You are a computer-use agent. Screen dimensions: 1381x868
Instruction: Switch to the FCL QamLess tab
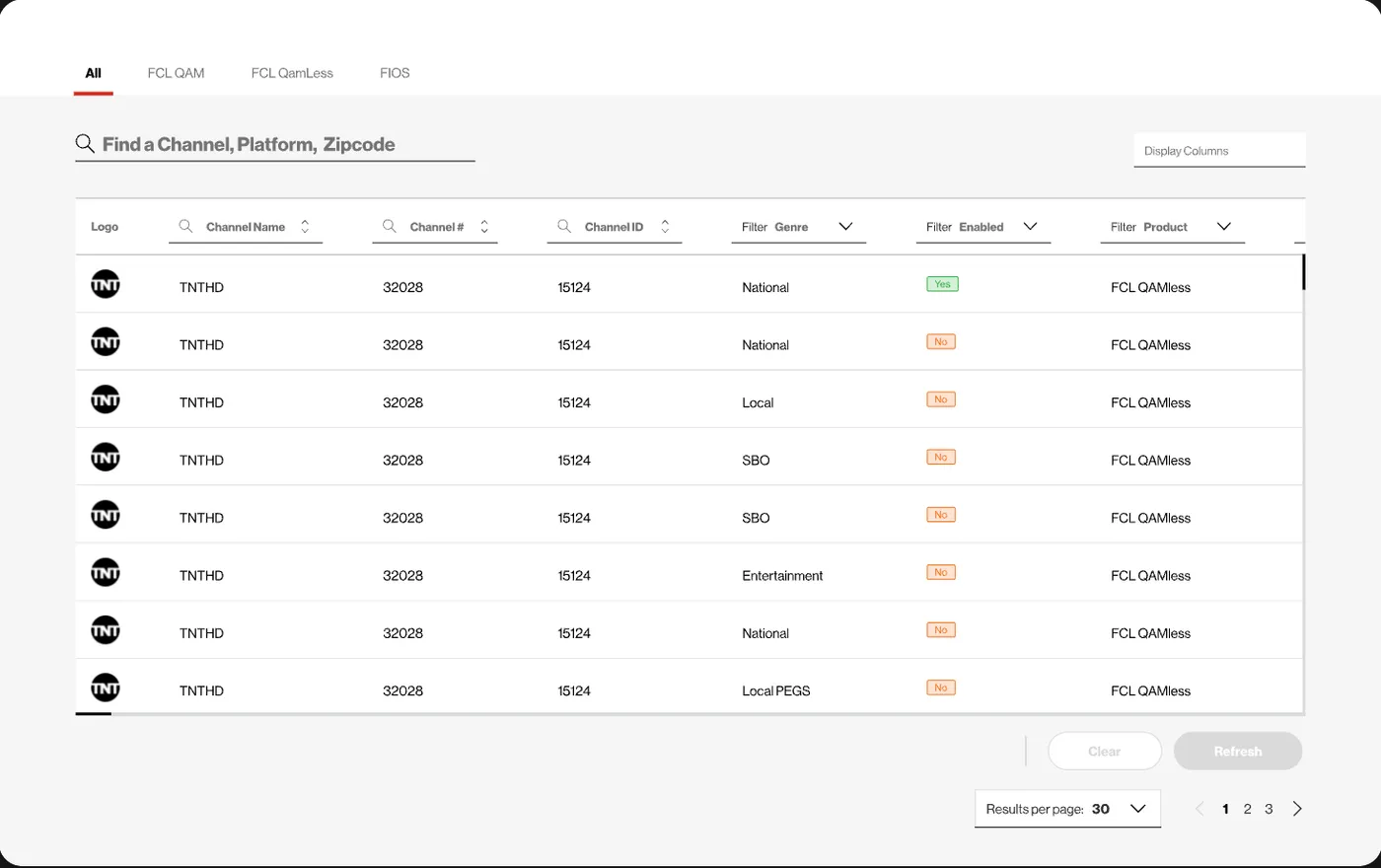pos(292,73)
